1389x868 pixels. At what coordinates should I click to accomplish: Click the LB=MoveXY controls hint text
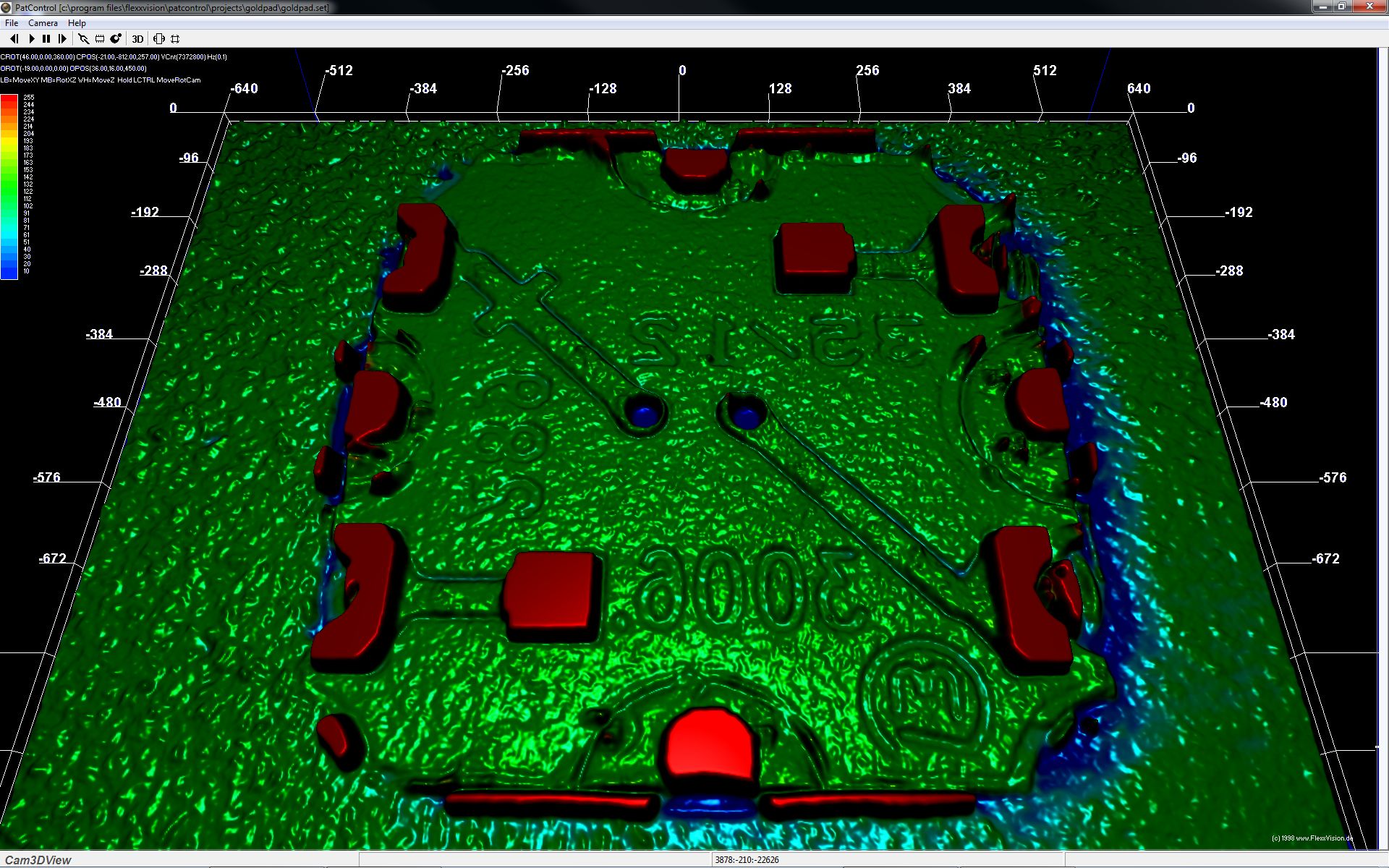click(x=101, y=80)
